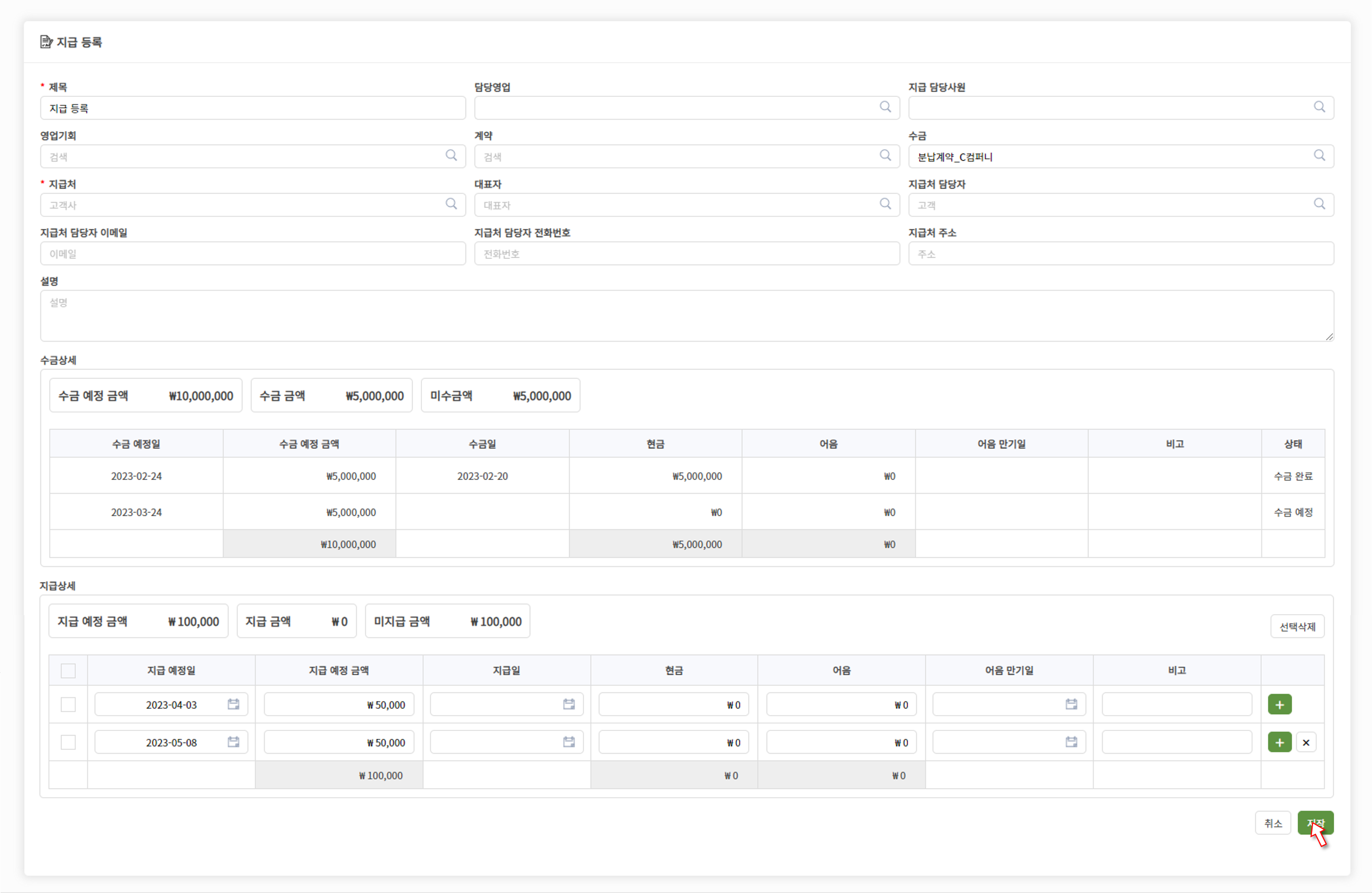Screen dimensions: 1372x893
Task: Click the 취소 button
Action: [1273, 823]
